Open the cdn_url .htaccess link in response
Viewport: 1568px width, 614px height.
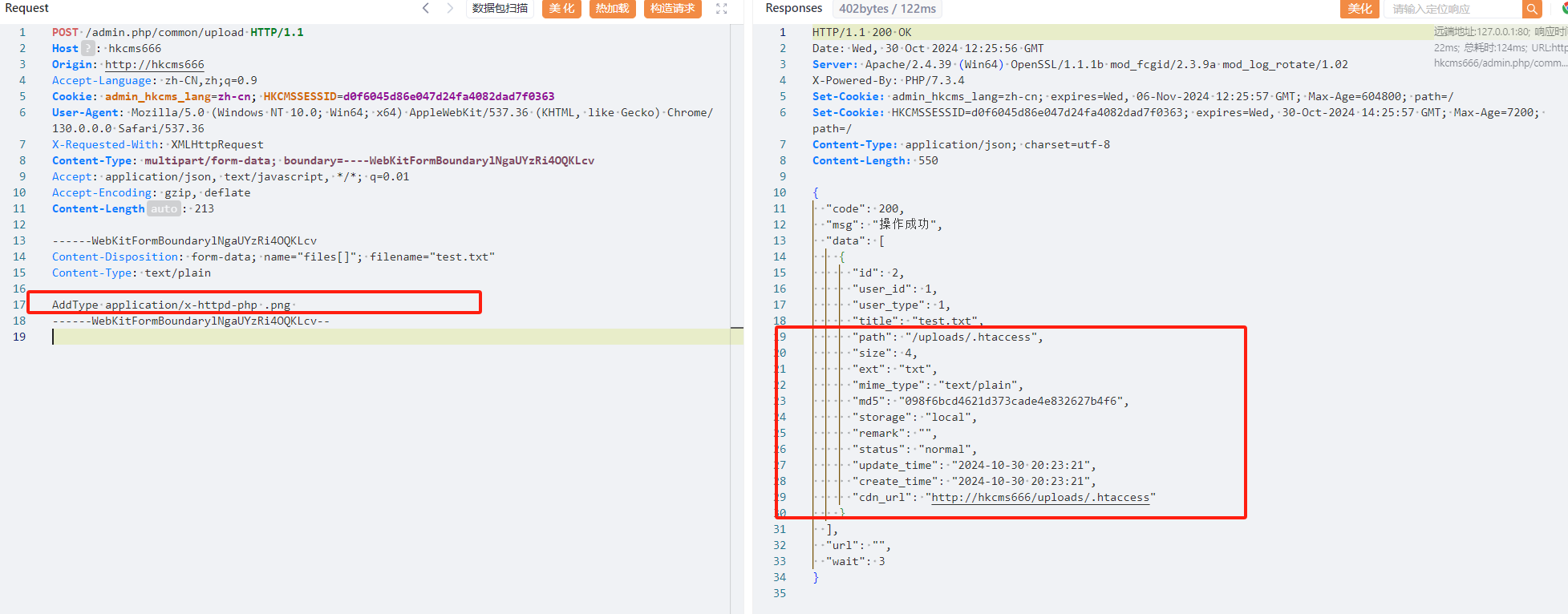point(1039,497)
